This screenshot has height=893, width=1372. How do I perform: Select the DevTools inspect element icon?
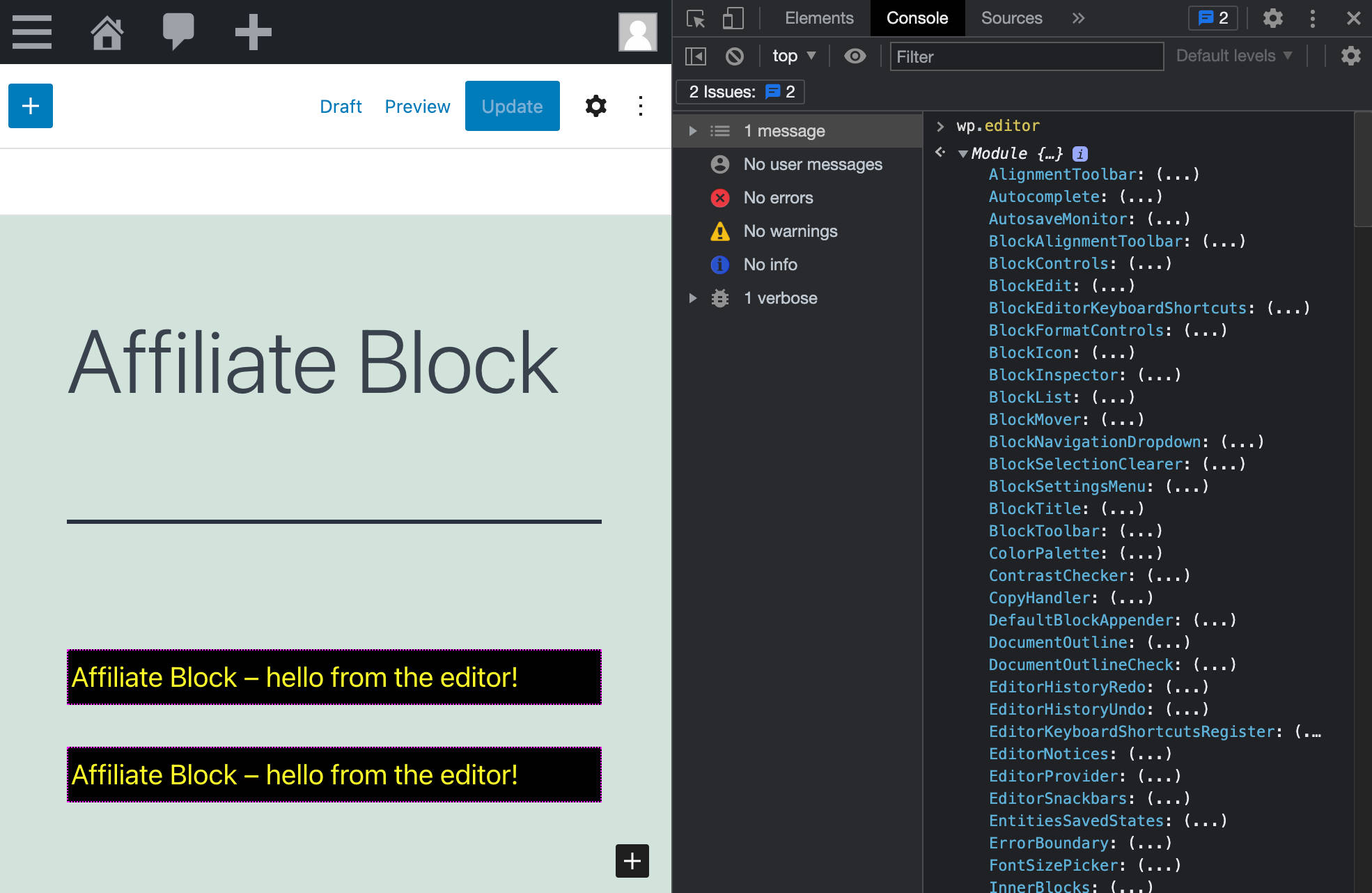tap(696, 19)
